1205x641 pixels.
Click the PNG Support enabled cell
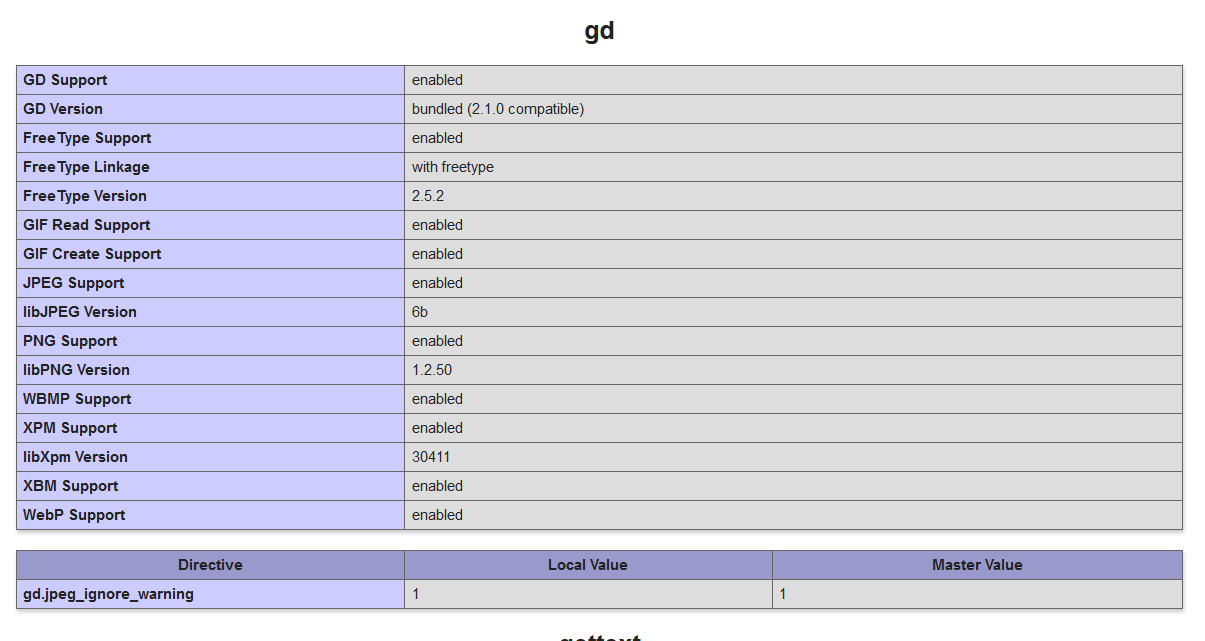point(437,341)
